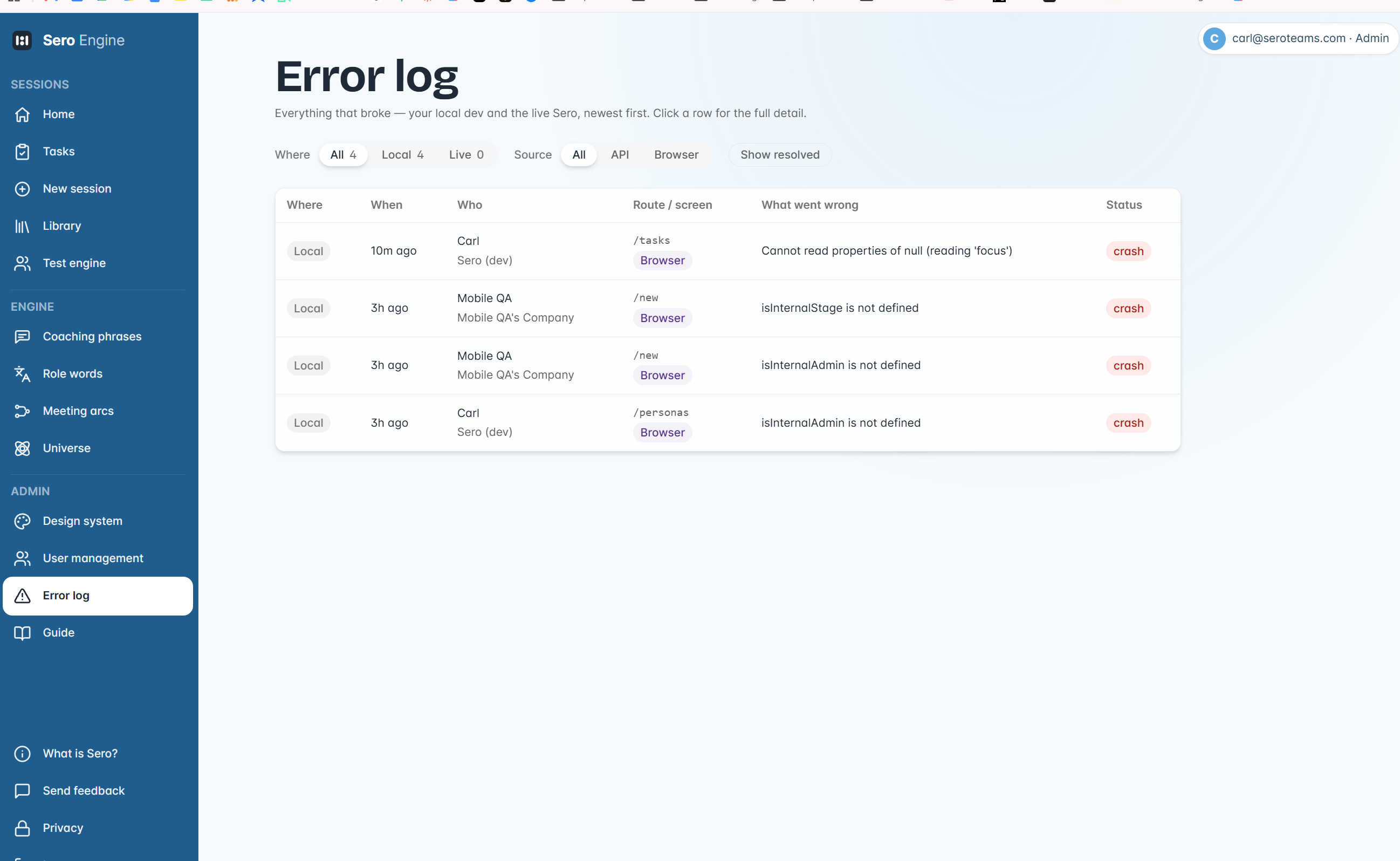This screenshot has height=861, width=1400.
Task: Click the Privacy padlock icon
Action: 22,828
